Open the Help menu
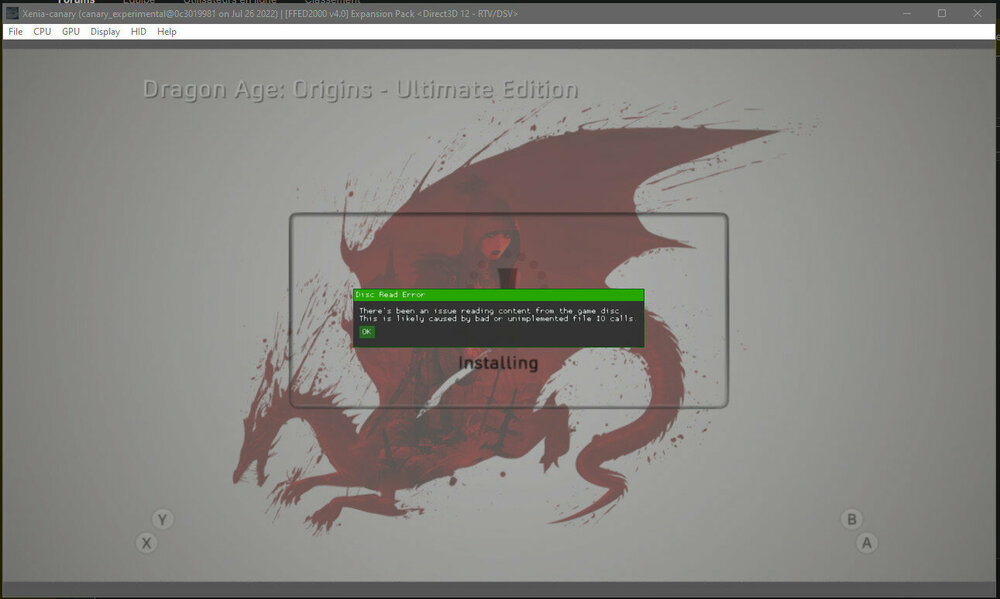 coord(167,32)
